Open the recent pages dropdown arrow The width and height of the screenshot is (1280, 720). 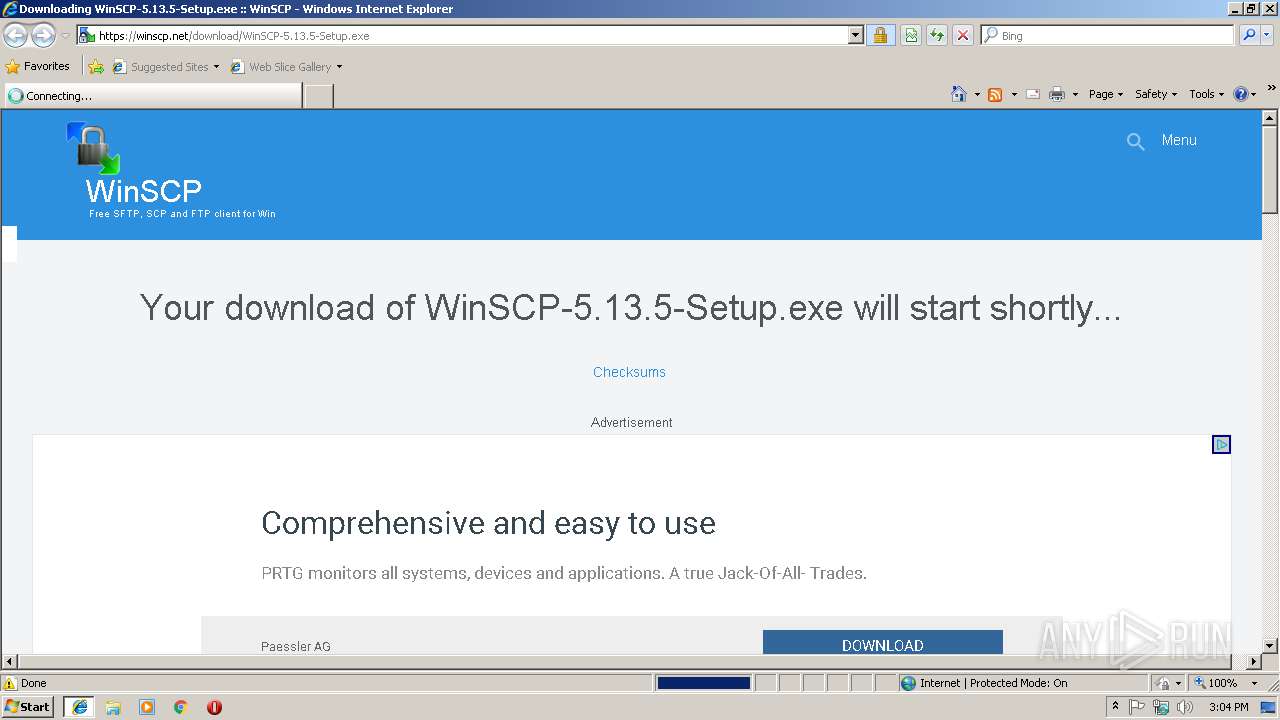point(65,36)
